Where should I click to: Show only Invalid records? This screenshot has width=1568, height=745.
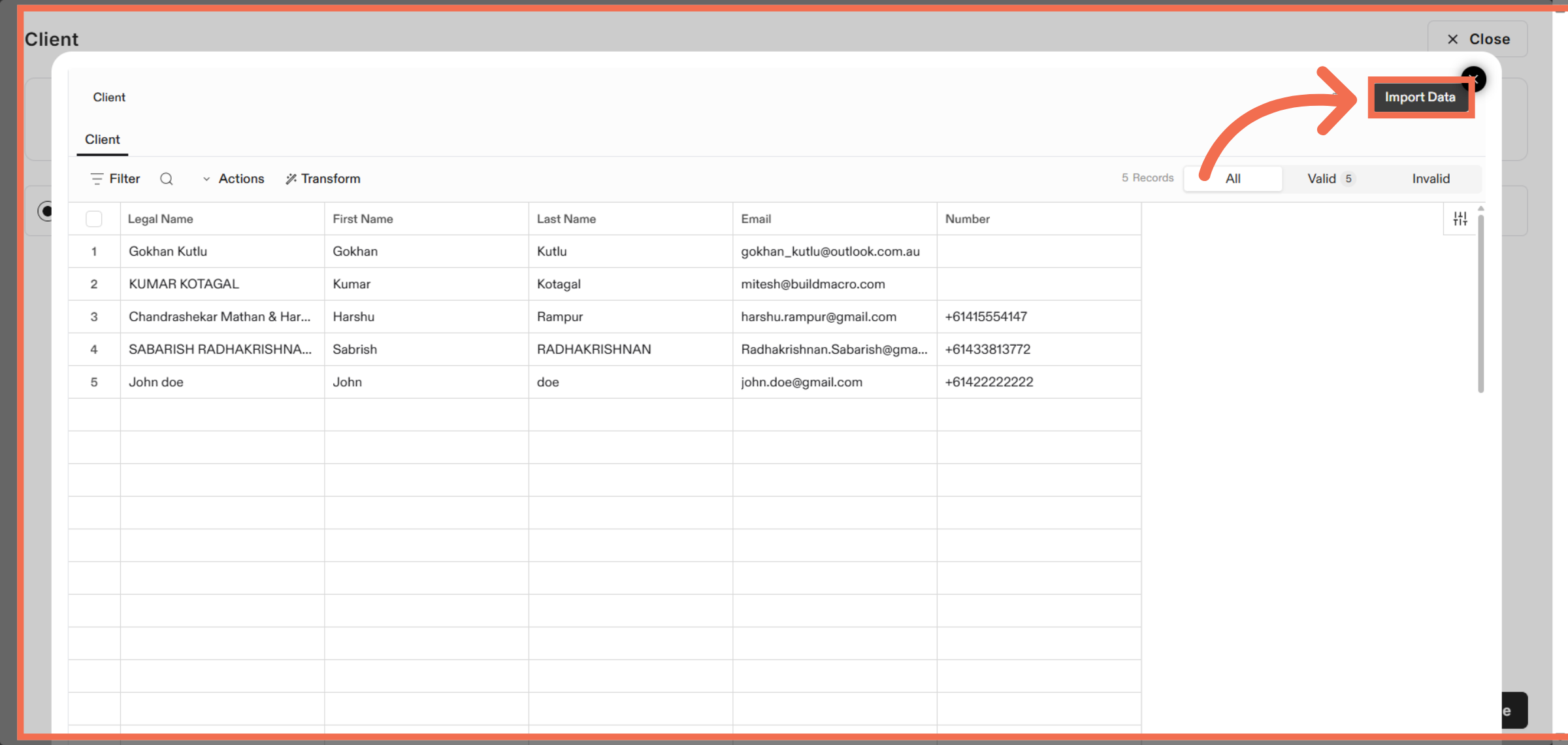point(1431,178)
